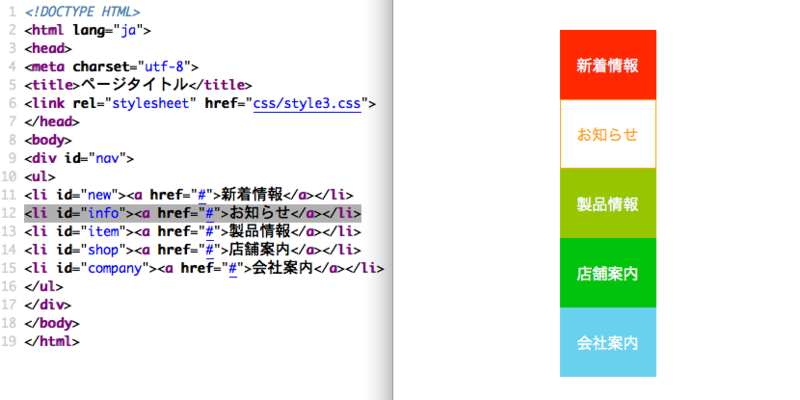Click the li id="shop" code line
Screen dimensions: 800x400
point(193,250)
